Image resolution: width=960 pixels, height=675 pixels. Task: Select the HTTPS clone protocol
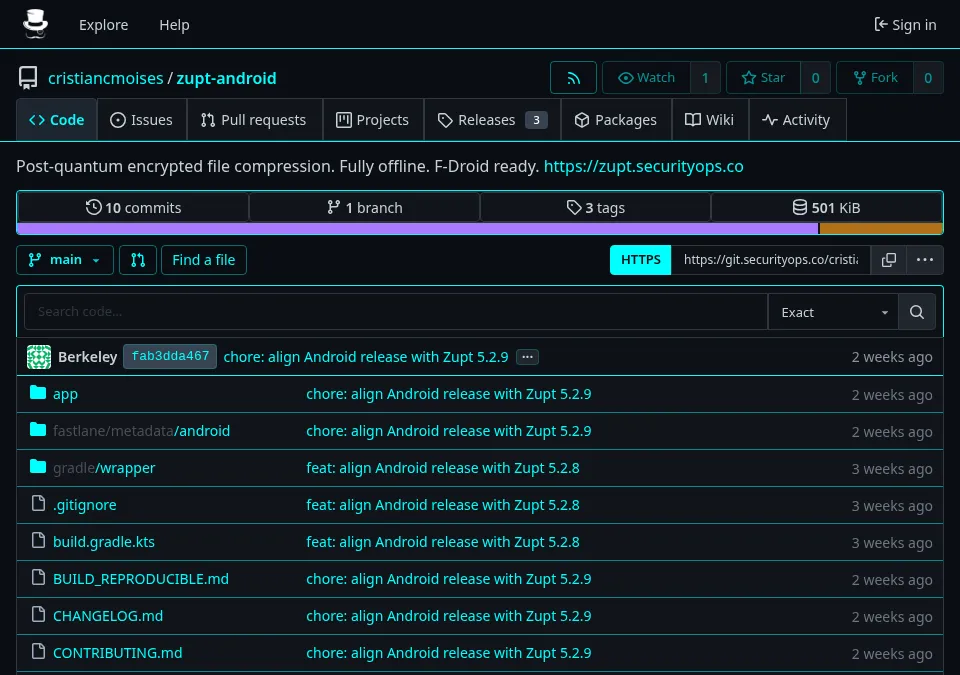coord(640,260)
